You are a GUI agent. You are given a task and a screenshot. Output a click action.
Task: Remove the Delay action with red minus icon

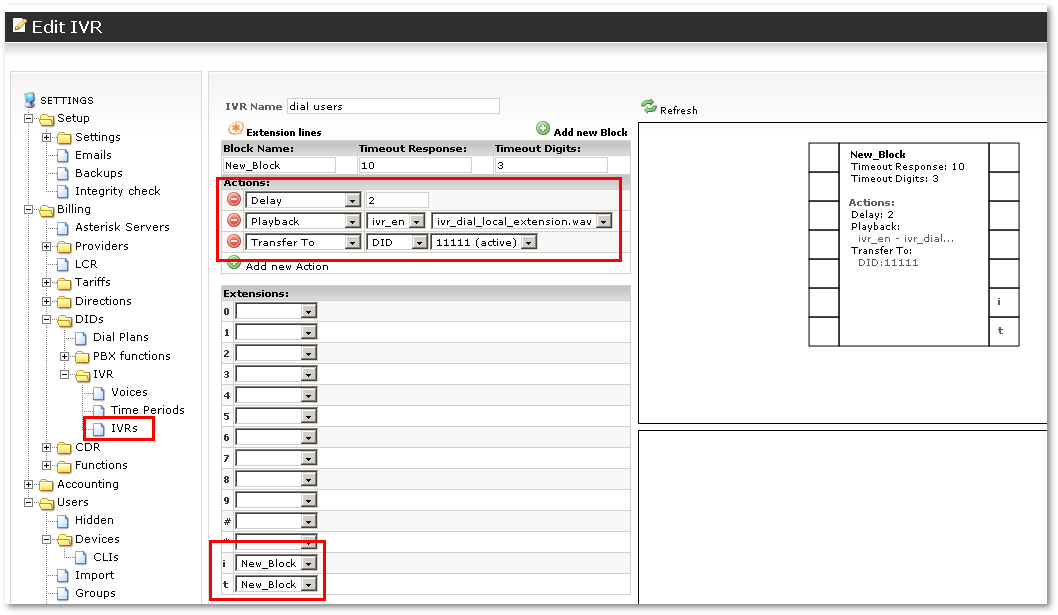(x=234, y=200)
